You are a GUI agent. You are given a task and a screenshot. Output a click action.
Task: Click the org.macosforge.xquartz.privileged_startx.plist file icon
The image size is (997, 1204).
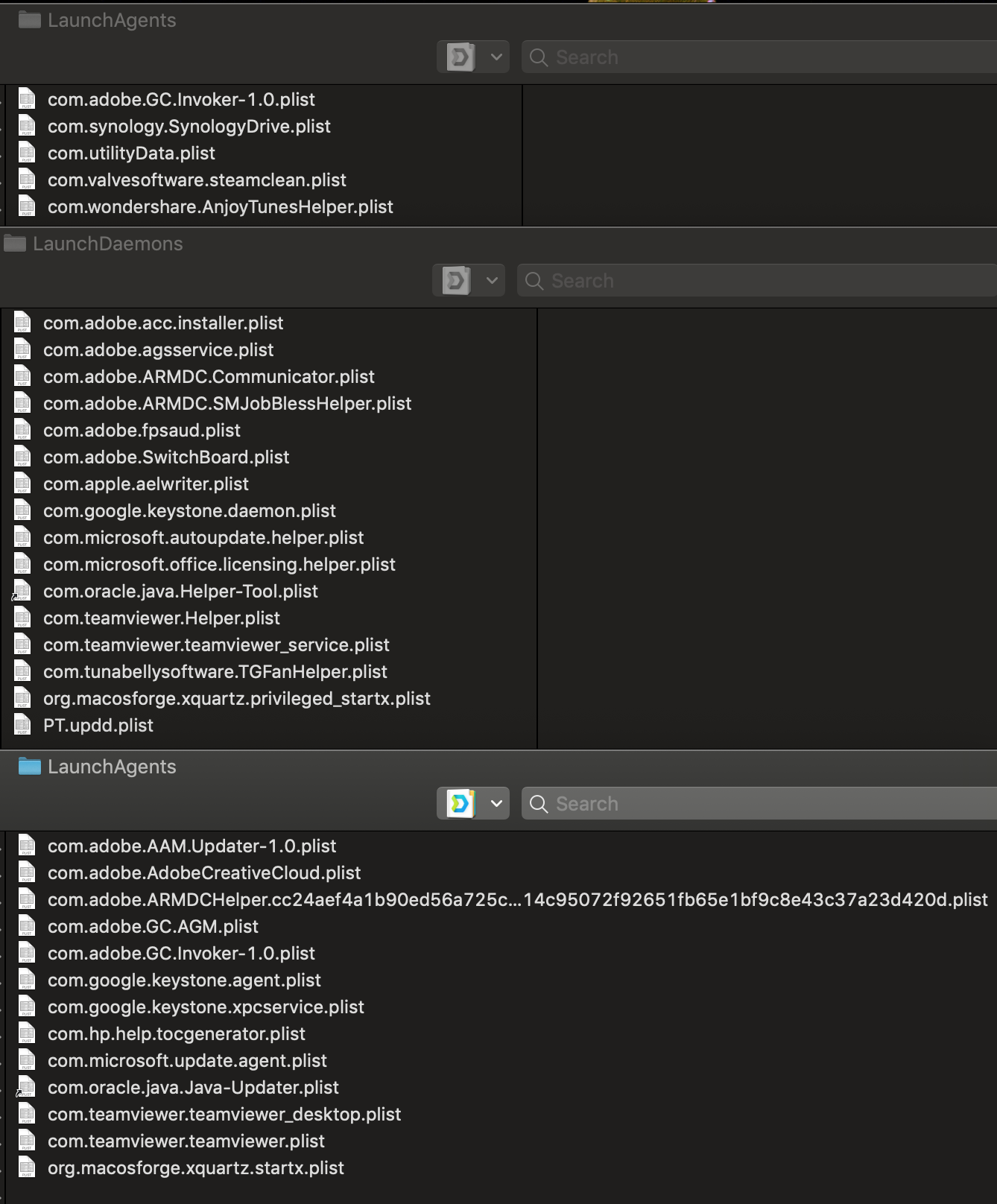tap(22, 698)
